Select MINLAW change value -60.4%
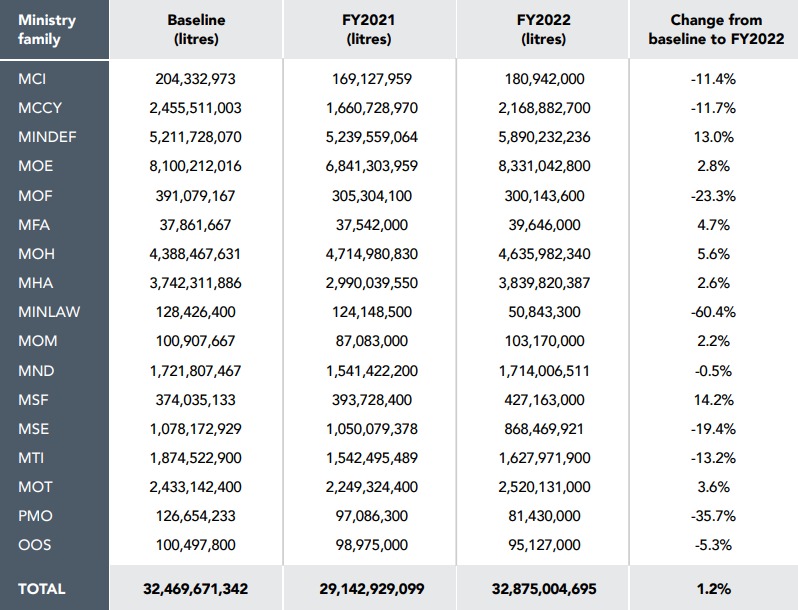 pos(713,312)
